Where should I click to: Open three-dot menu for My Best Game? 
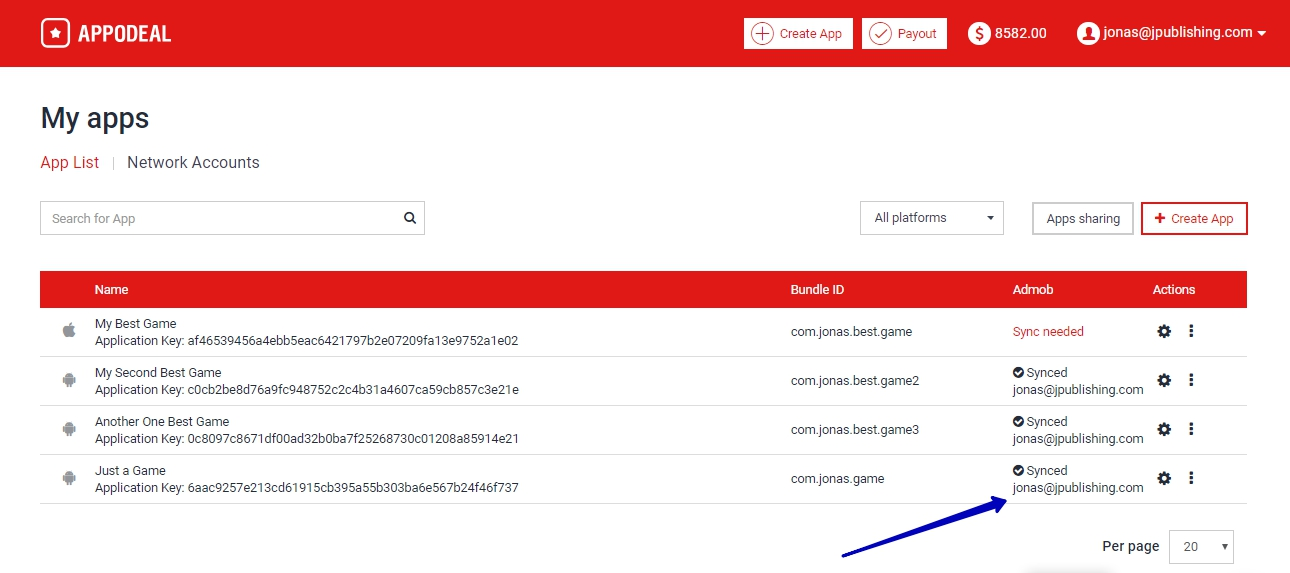1191,331
